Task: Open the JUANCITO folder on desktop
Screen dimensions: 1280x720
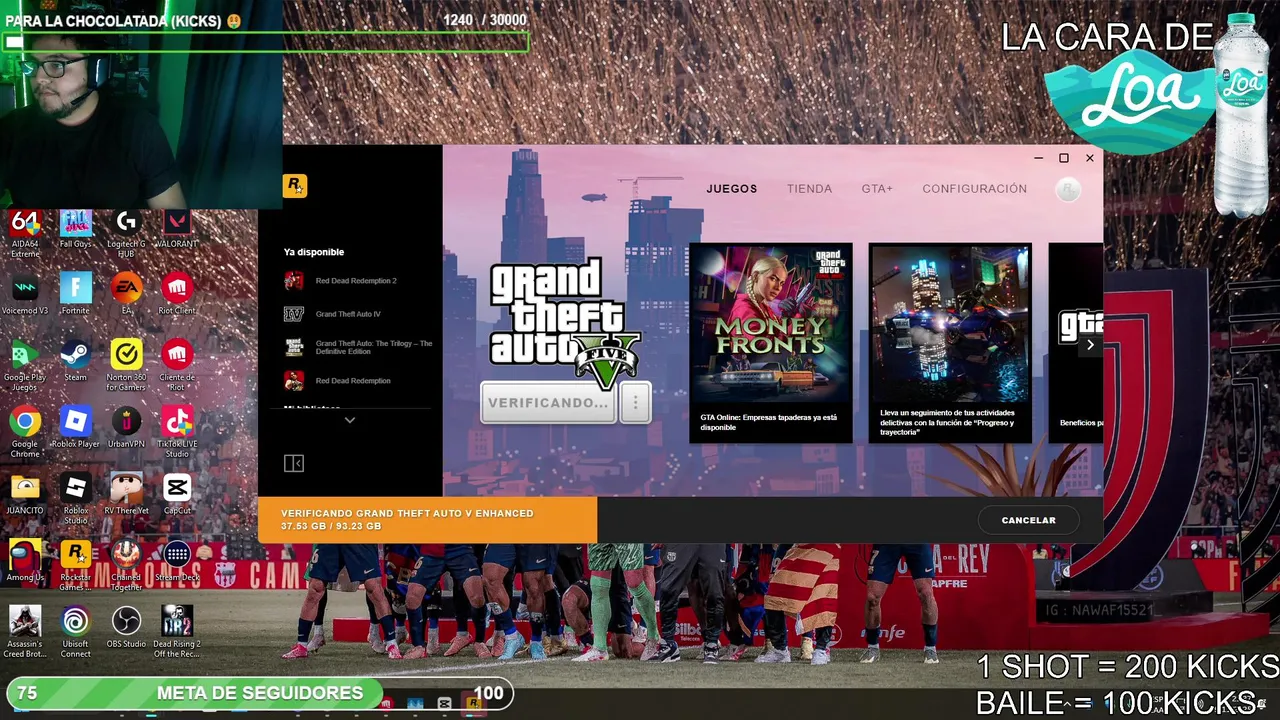Action: pos(25,494)
